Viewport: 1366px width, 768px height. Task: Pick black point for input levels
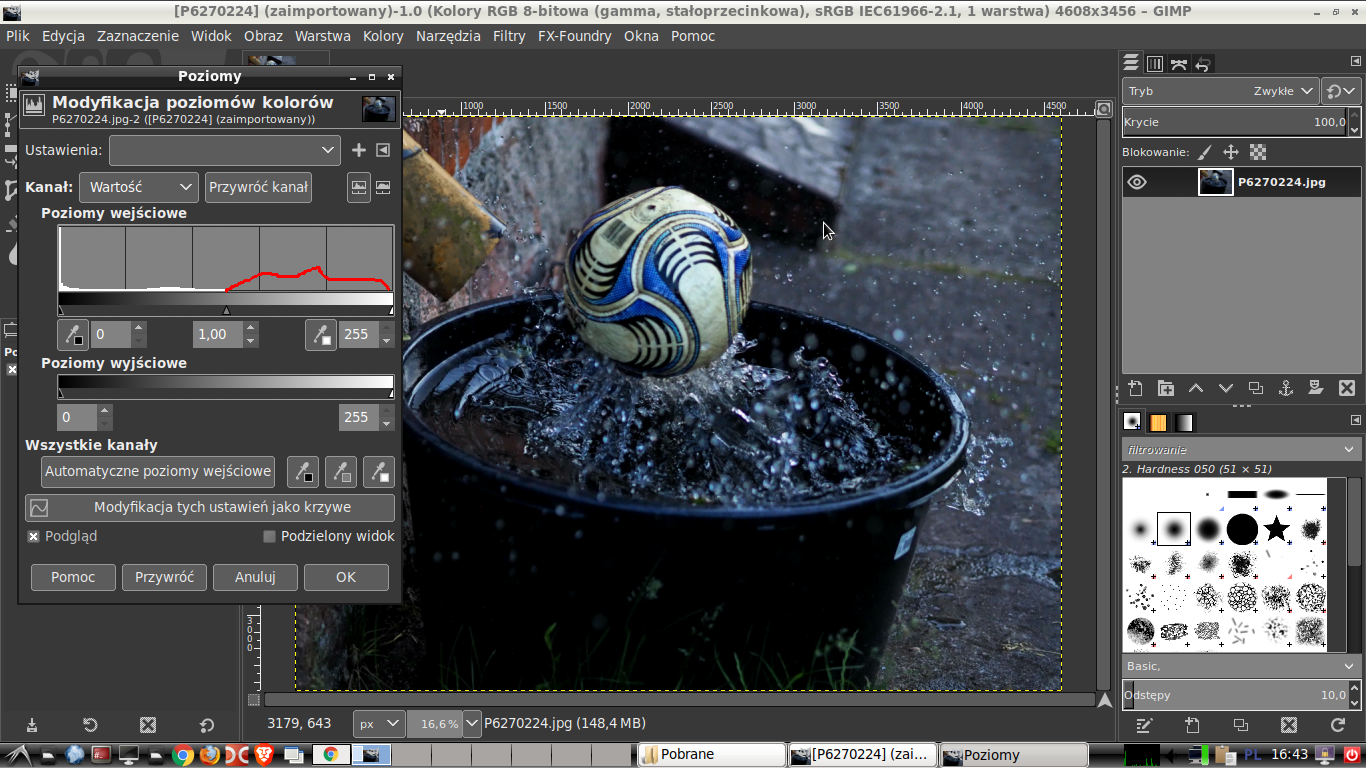[73, 335]
